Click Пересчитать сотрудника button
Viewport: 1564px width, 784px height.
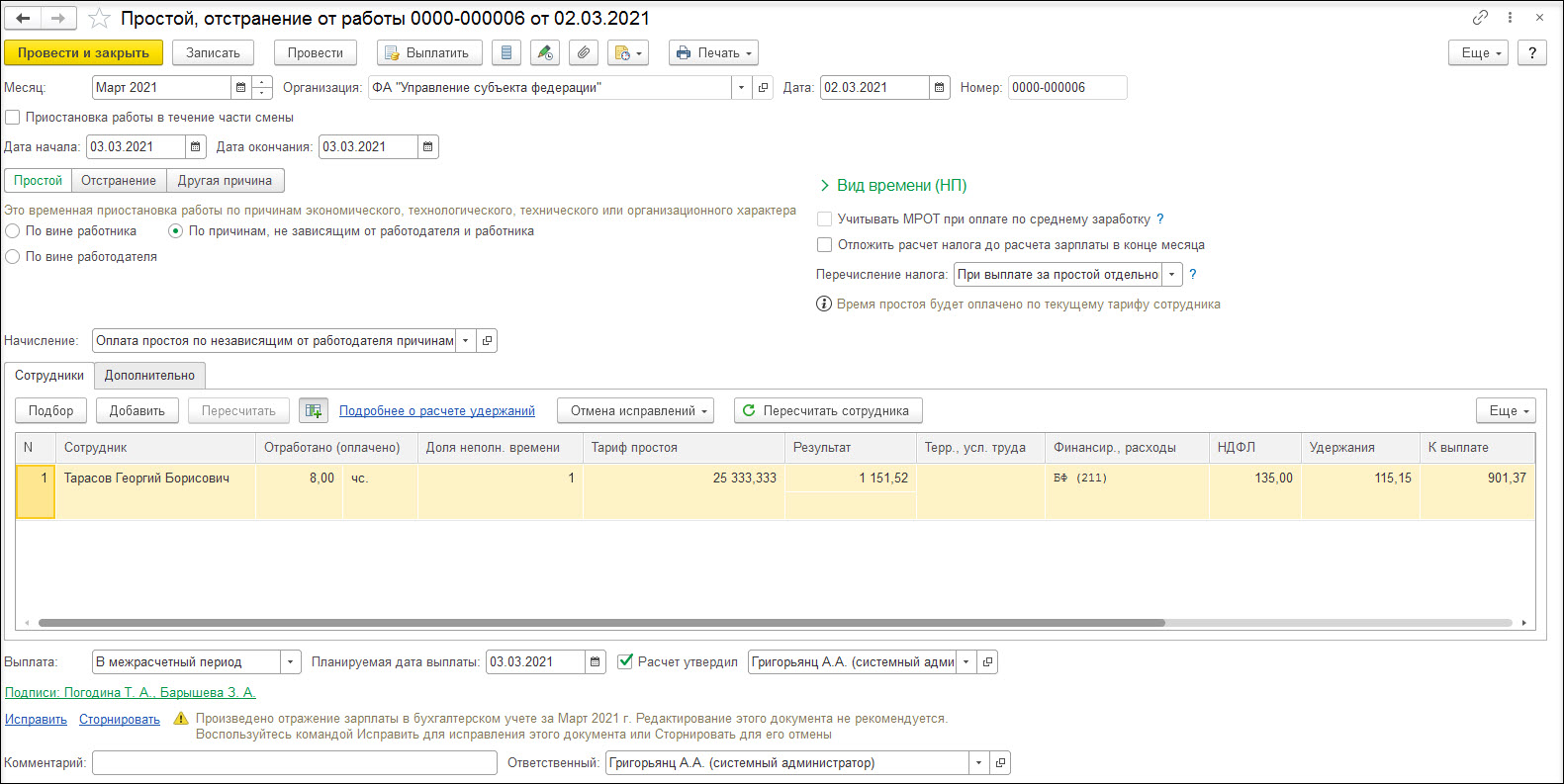[828, 411]
